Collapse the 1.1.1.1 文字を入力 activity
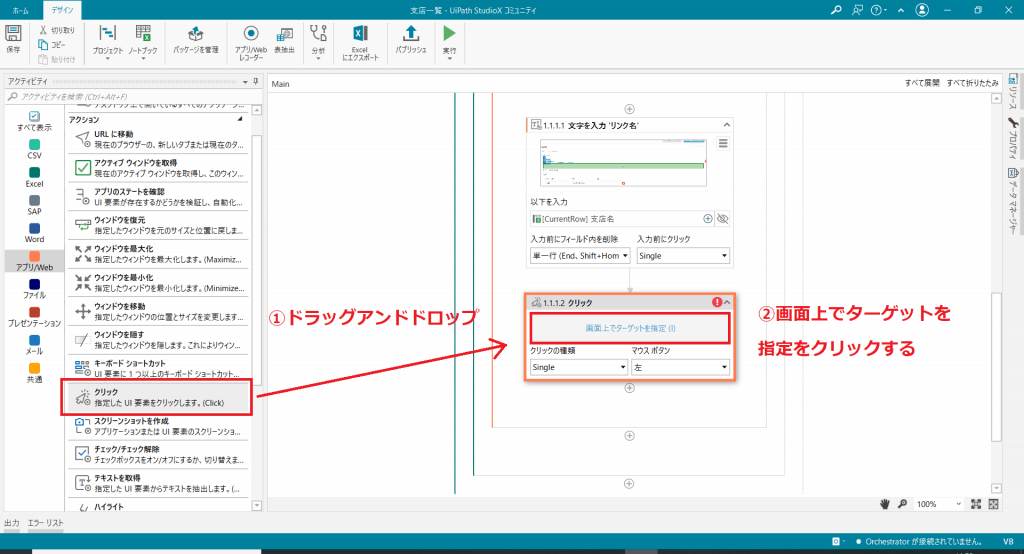 coord(728,124)
